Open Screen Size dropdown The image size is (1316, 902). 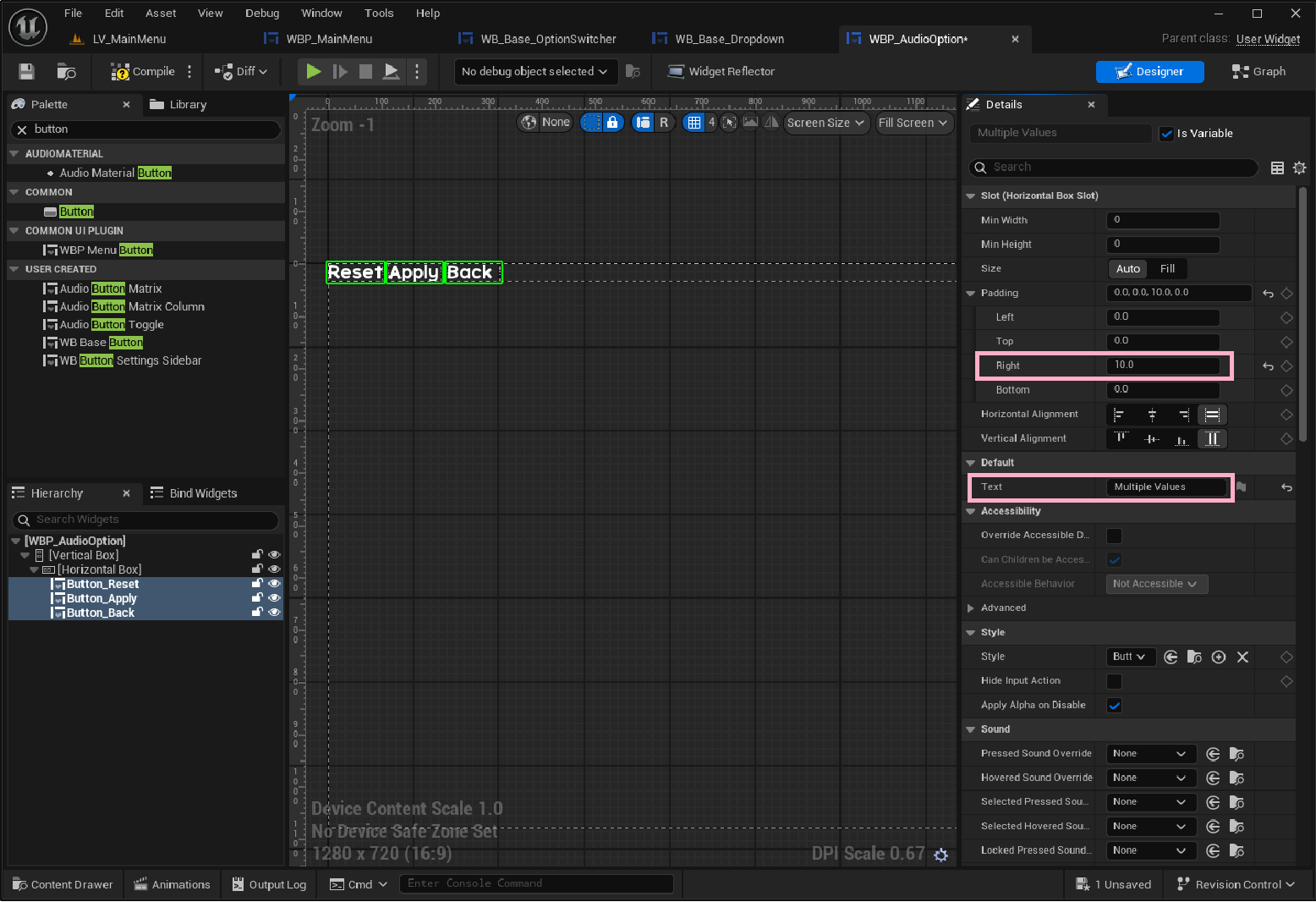click(826, 123)
